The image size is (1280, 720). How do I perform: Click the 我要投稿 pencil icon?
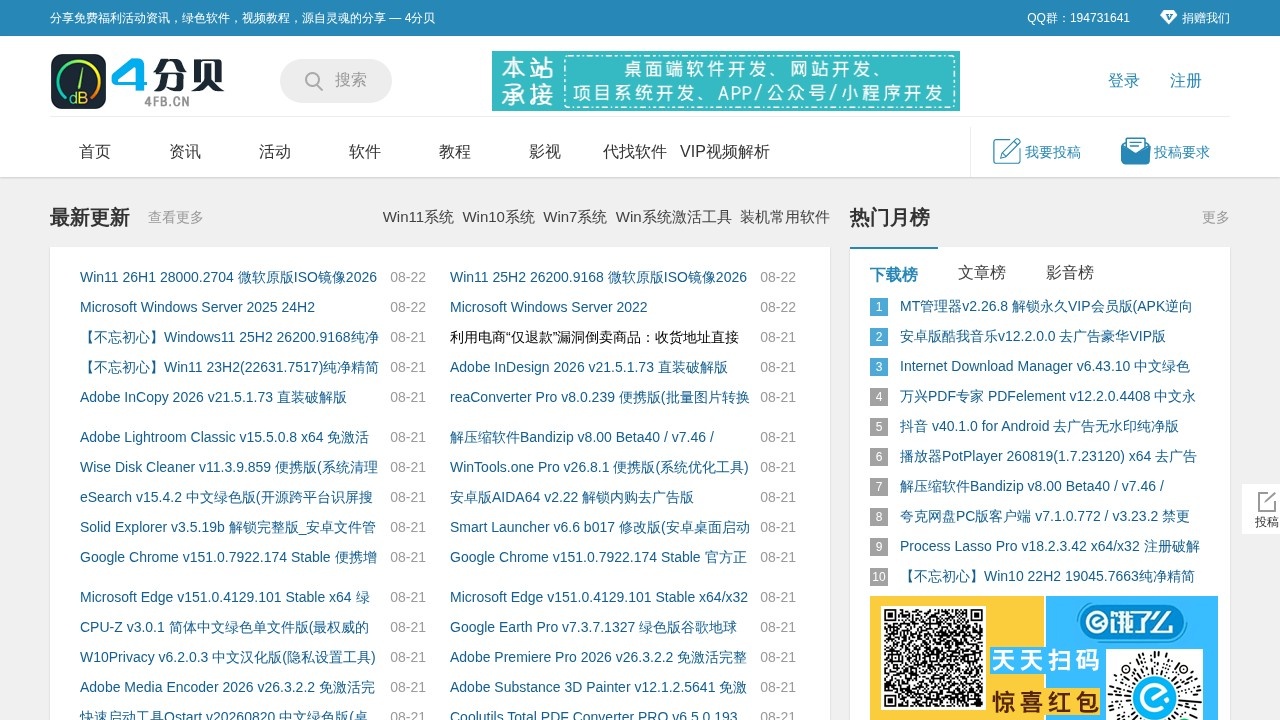coord(1006,151)
